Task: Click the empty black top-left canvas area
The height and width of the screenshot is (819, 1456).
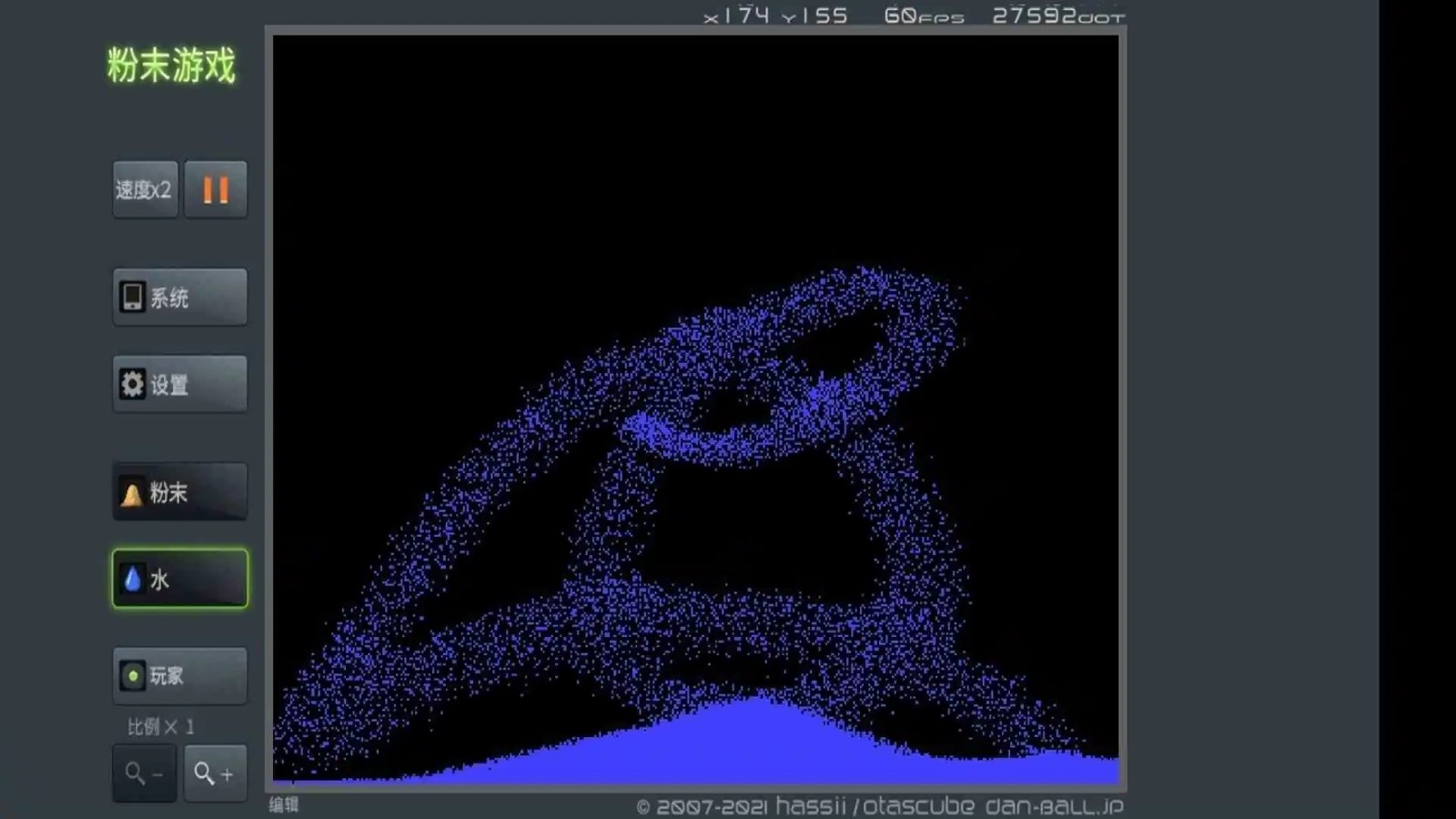Action: [382, 136]
